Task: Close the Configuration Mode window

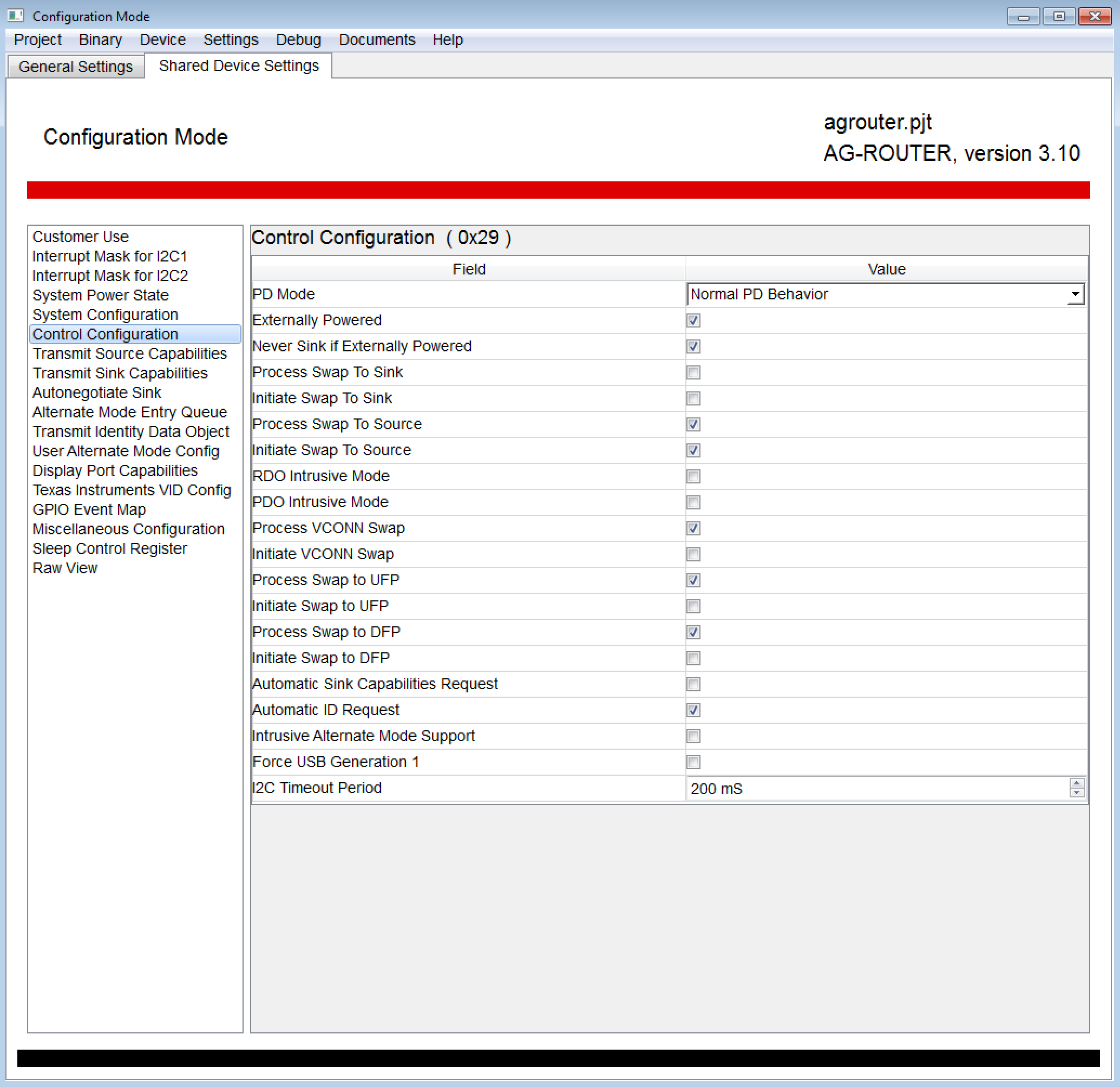Action: (x=1095, y=17)
